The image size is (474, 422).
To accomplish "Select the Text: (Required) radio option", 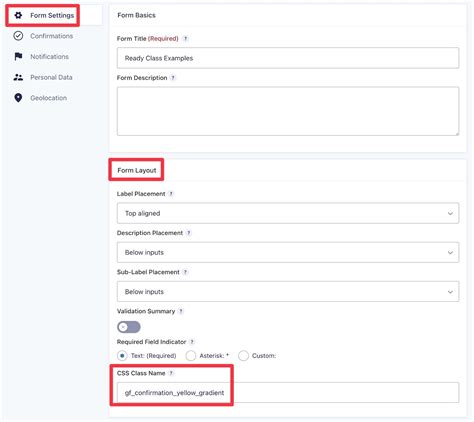I will [122, 356].
